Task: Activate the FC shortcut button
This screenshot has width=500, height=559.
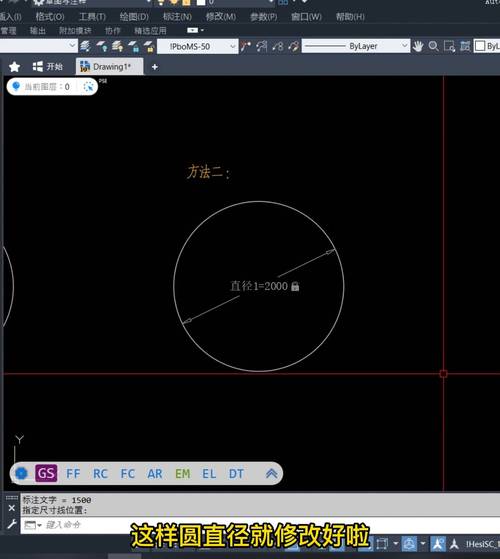Action: point(128,474)
